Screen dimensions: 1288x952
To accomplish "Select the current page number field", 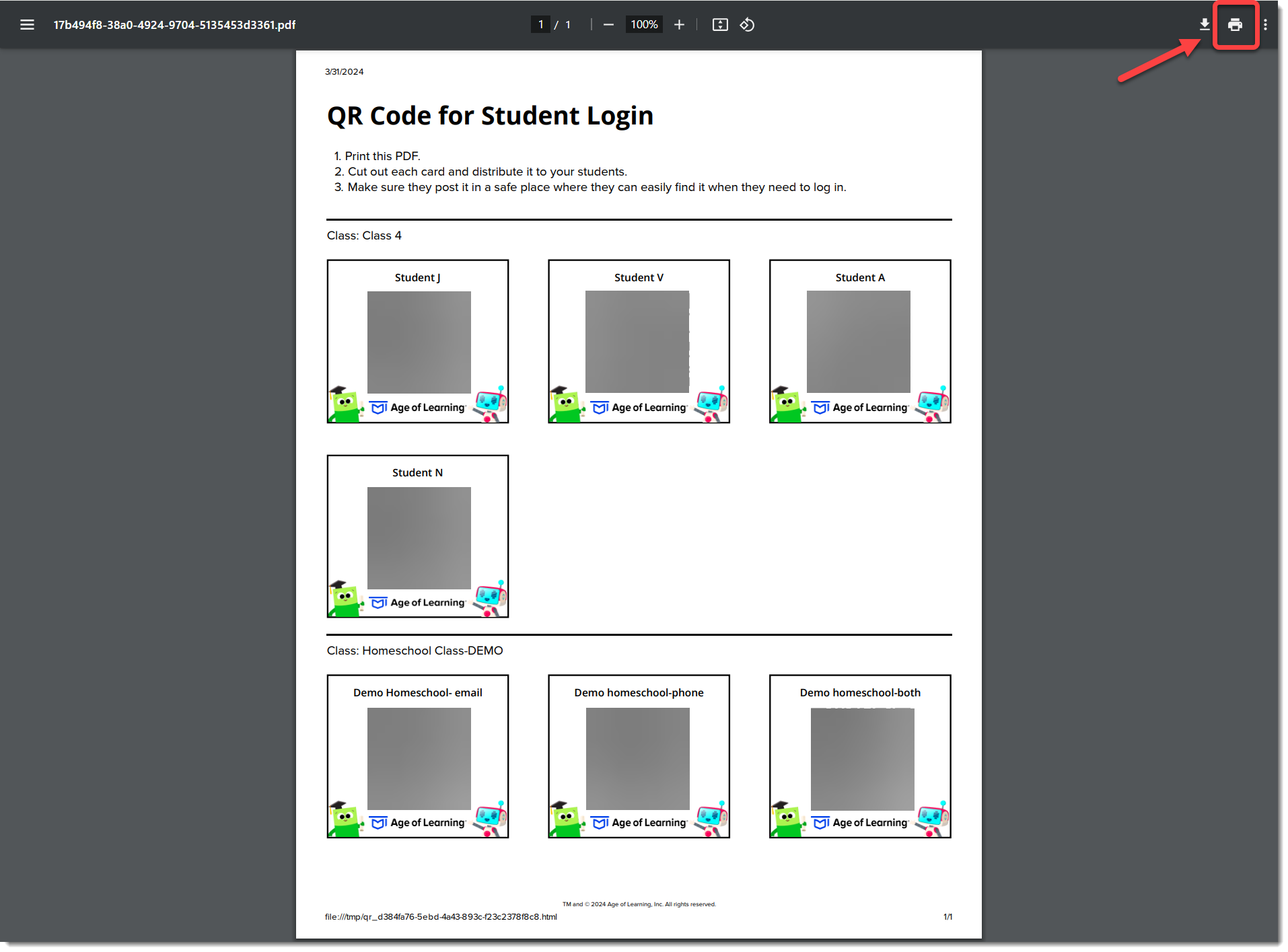I will 540,25.
